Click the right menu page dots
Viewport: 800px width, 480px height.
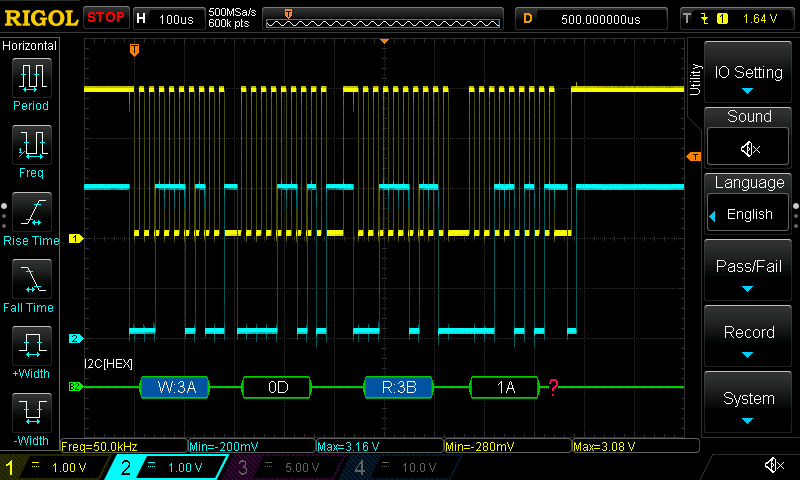(x=796, y=215)
